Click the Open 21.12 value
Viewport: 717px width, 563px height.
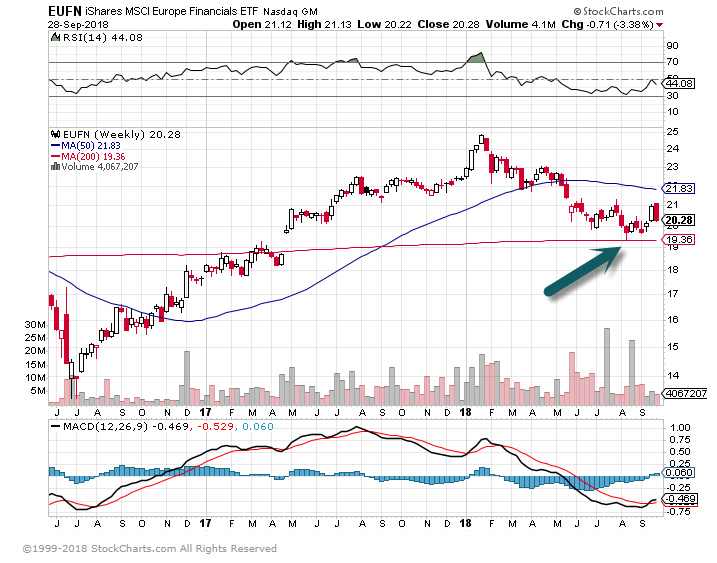point(262,24)
